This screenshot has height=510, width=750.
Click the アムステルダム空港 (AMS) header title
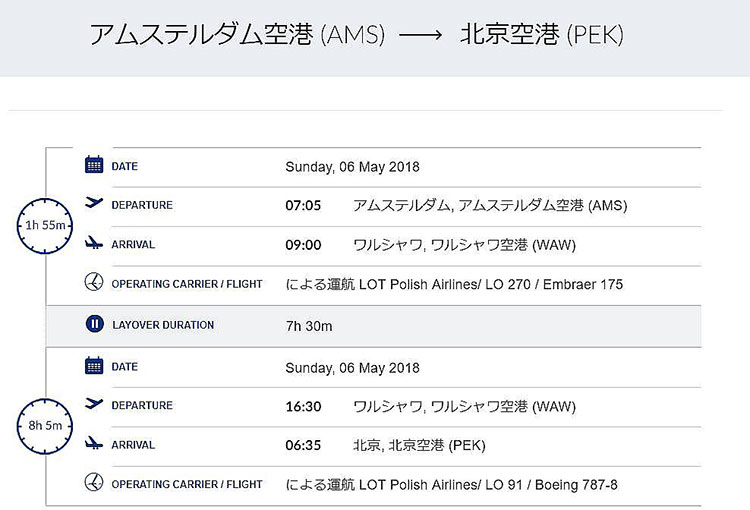tap(237, 34)
